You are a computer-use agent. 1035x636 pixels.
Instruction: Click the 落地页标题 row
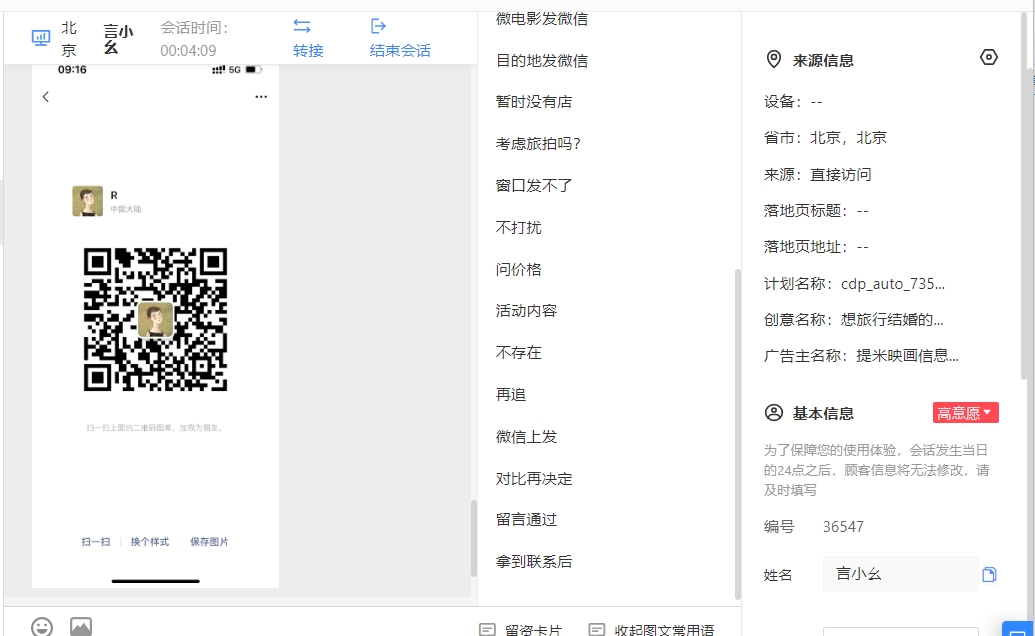pyautogui.click(x=816, y=211)
